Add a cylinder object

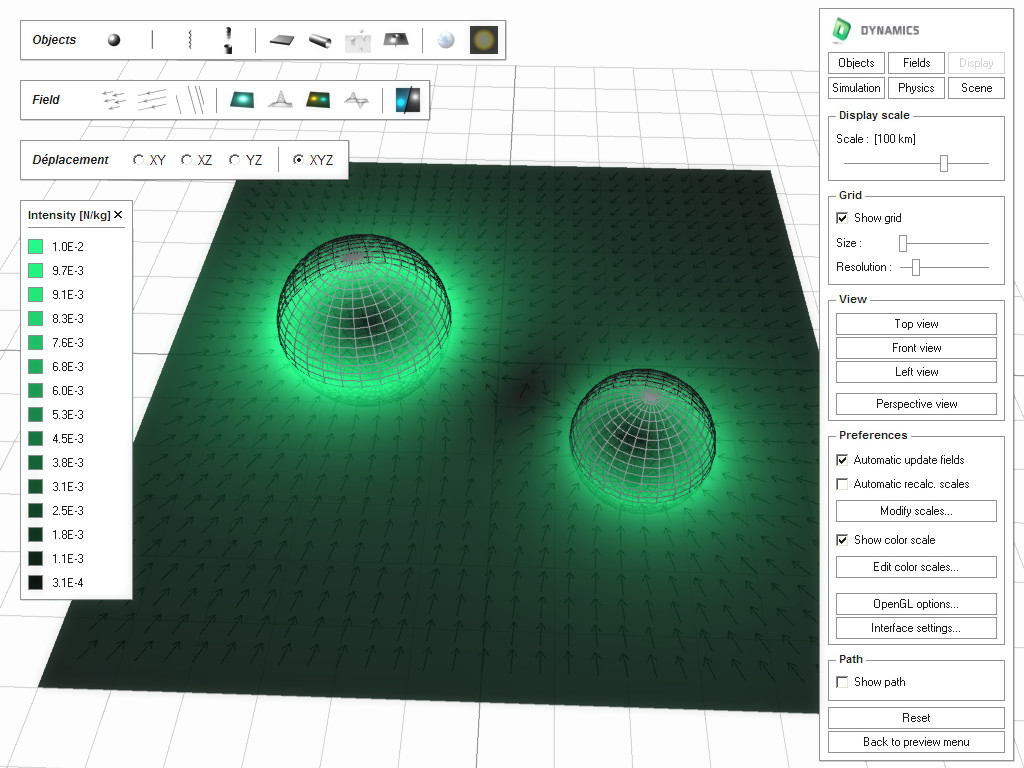click(x=322, y=39)
